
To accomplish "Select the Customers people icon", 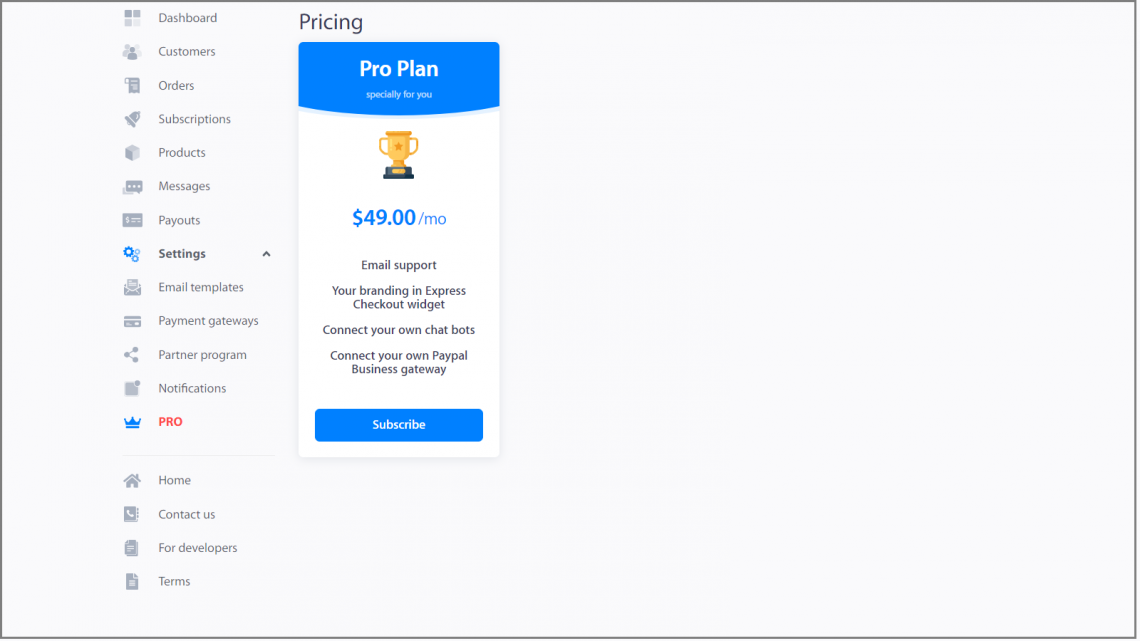I will point(132,51).
